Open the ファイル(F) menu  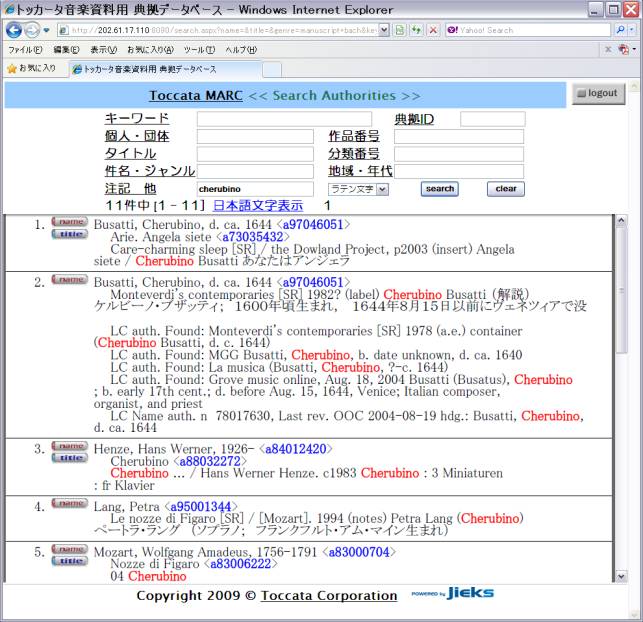(25, 50)
